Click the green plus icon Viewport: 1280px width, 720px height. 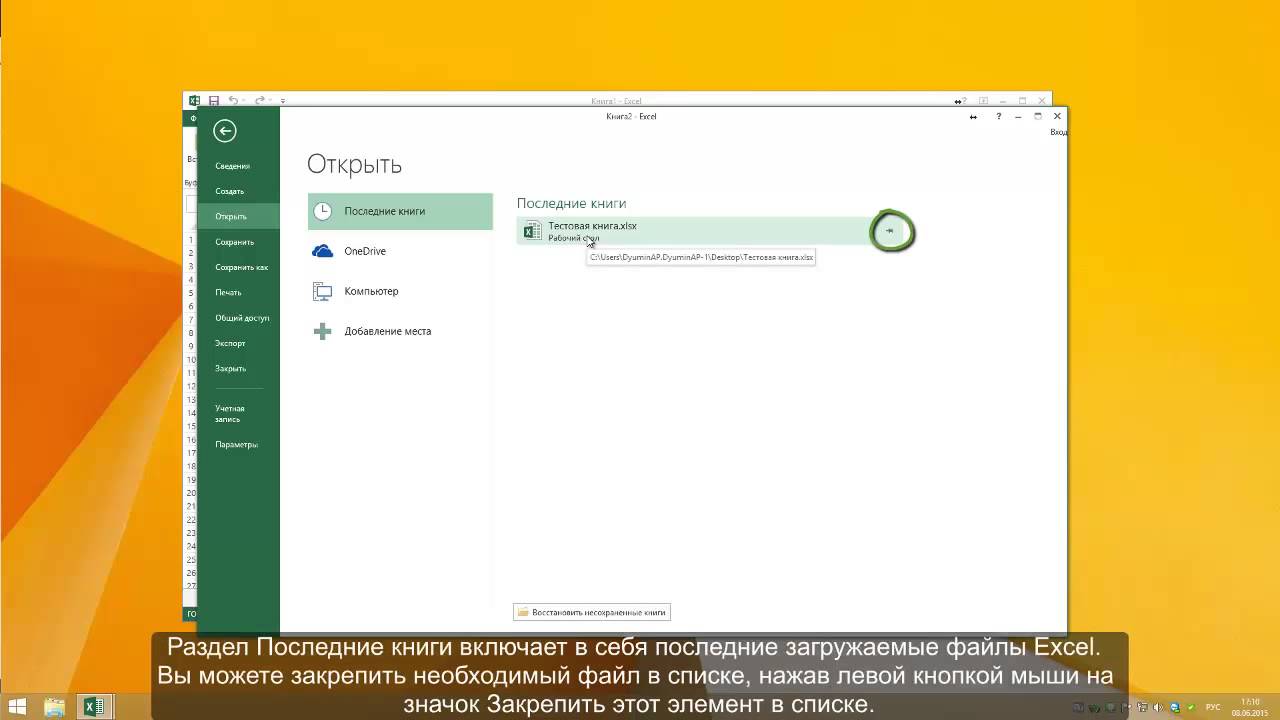click(322, 331)
